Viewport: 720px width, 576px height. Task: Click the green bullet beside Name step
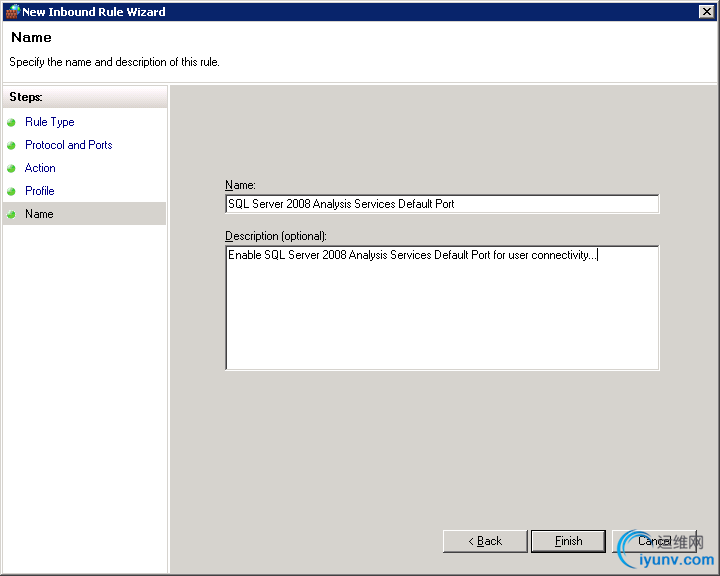click(11, 214)
